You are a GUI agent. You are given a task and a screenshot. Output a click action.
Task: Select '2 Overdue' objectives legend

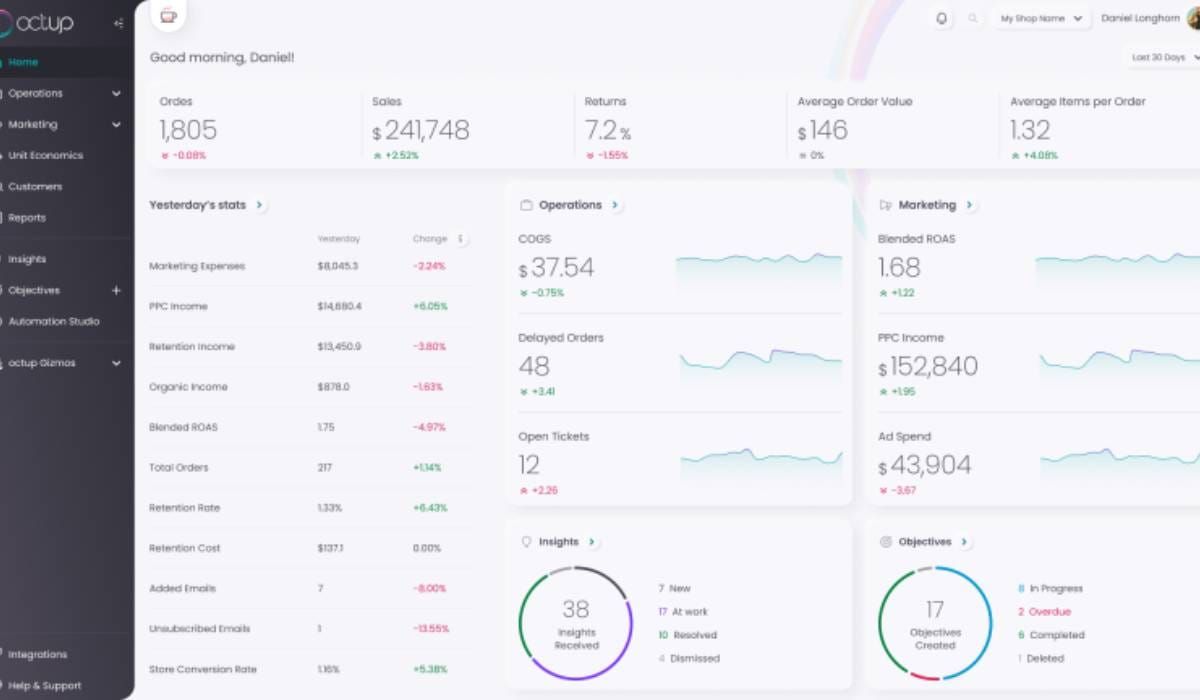click(x=1044, y=612)
